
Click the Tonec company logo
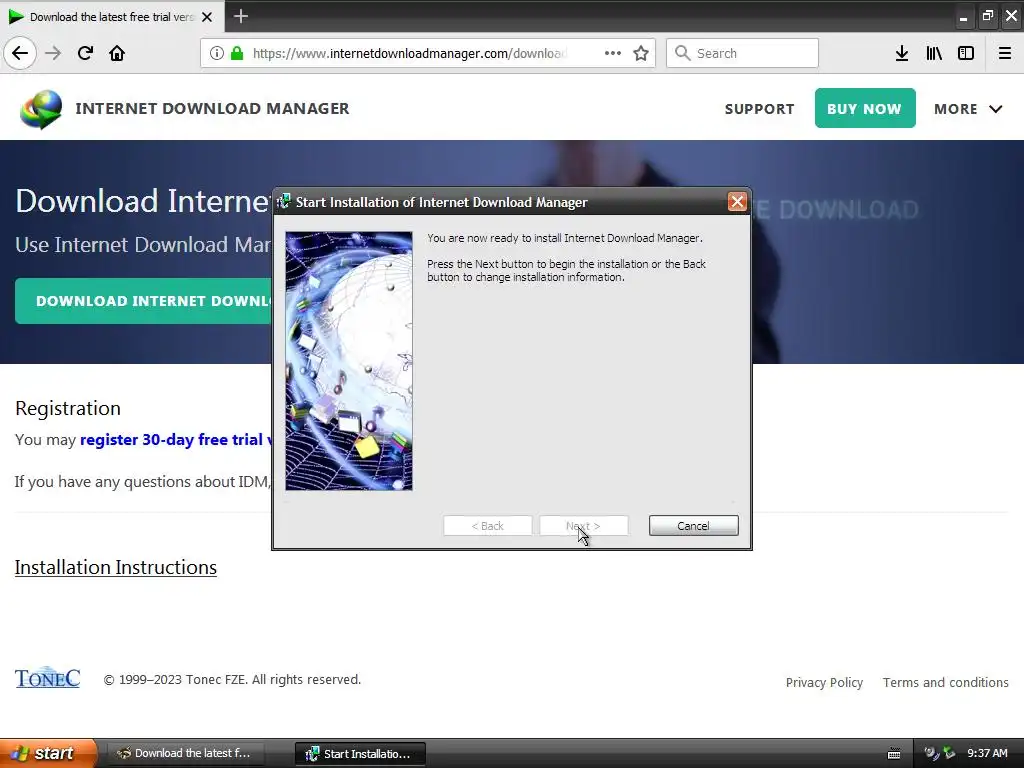[x=48, y=678]
